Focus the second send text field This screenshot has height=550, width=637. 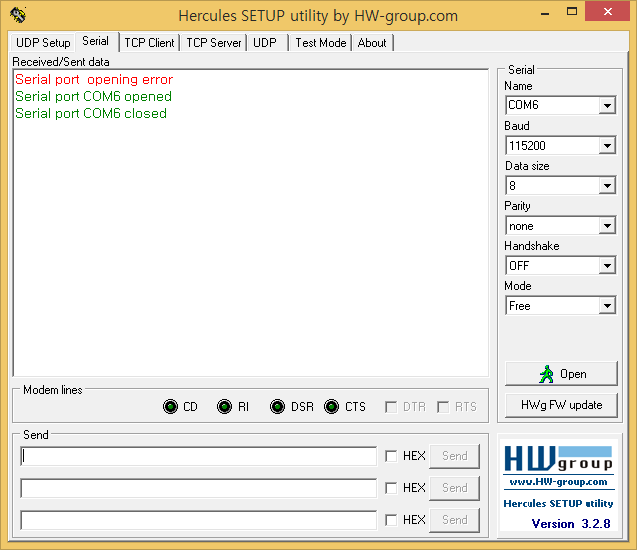point(199,488)
